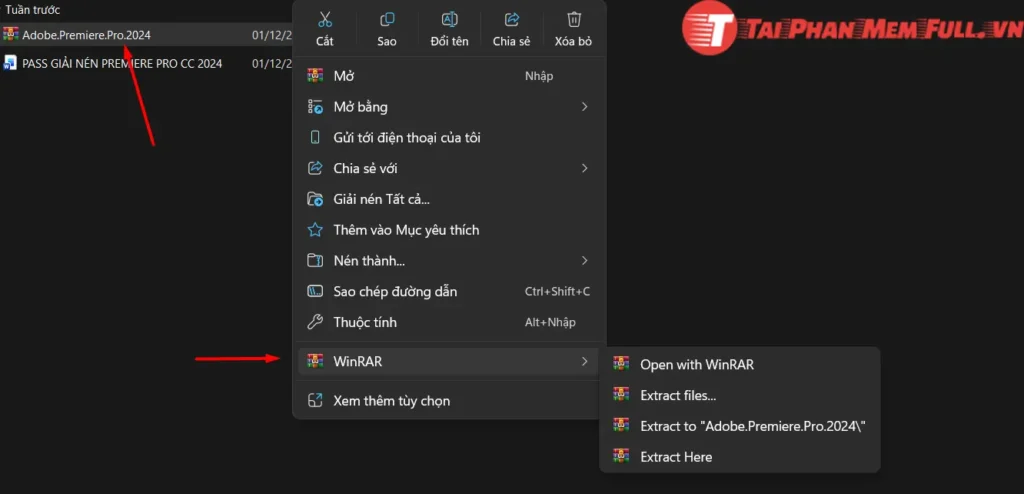The image size is (1024, 494).
Task: Click the Nhập shortcut text beside Mở
Action: 539,76
